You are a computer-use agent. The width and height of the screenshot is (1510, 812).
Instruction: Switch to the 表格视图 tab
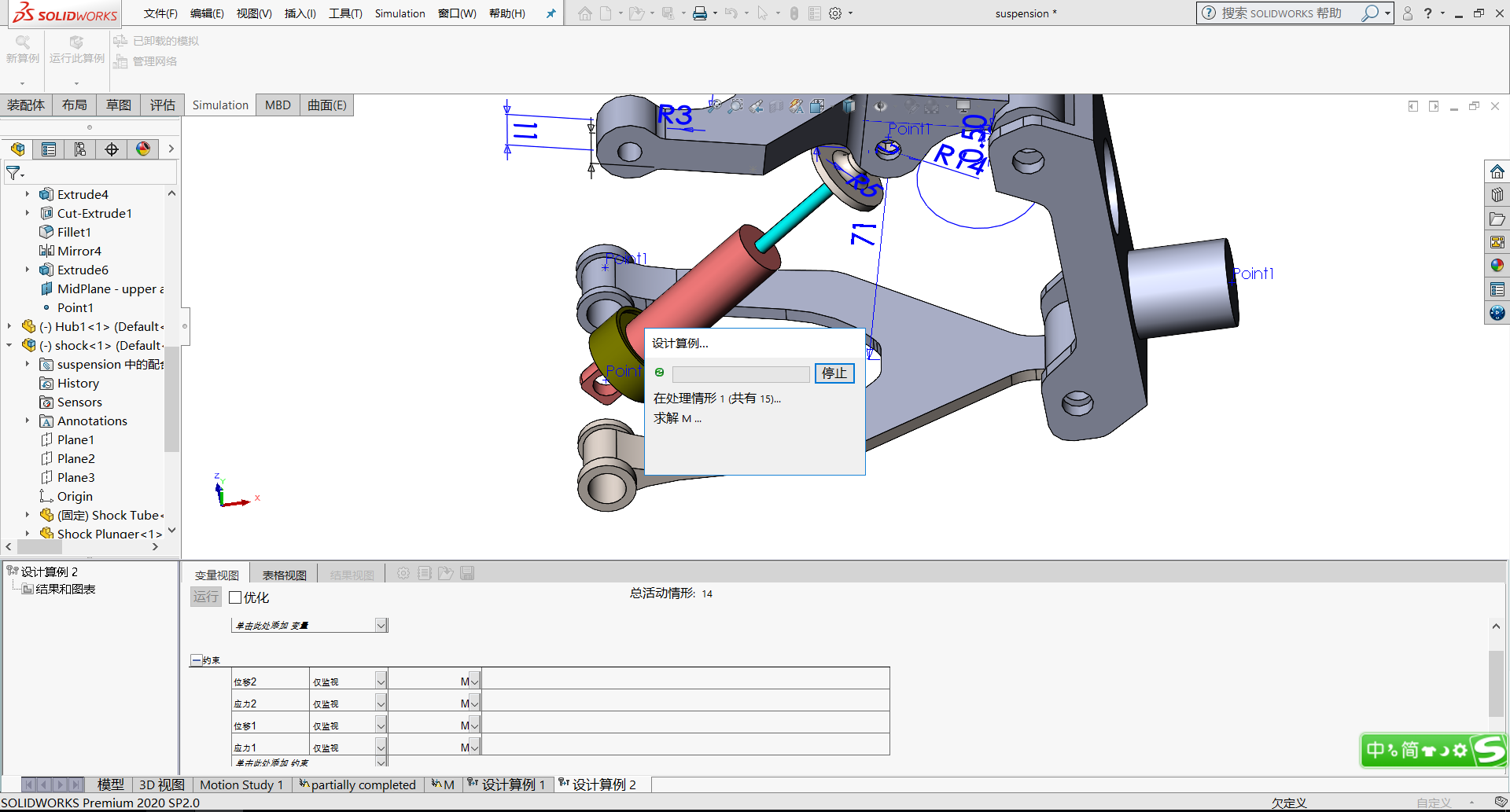(284, 575)
